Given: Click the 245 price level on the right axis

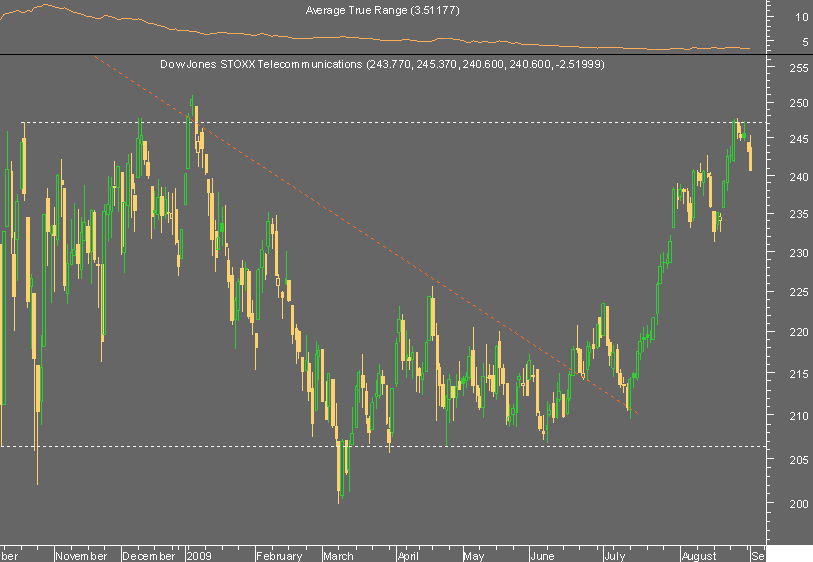Looking at the screenshot, I should point(798,139).
